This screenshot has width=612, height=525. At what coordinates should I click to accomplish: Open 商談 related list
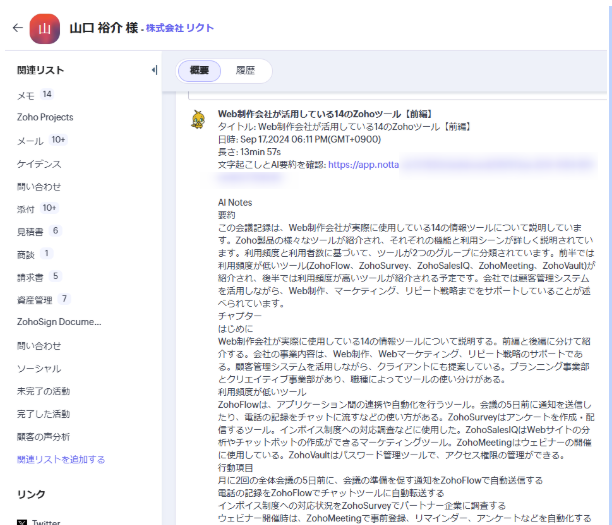[x=26, y=255]
